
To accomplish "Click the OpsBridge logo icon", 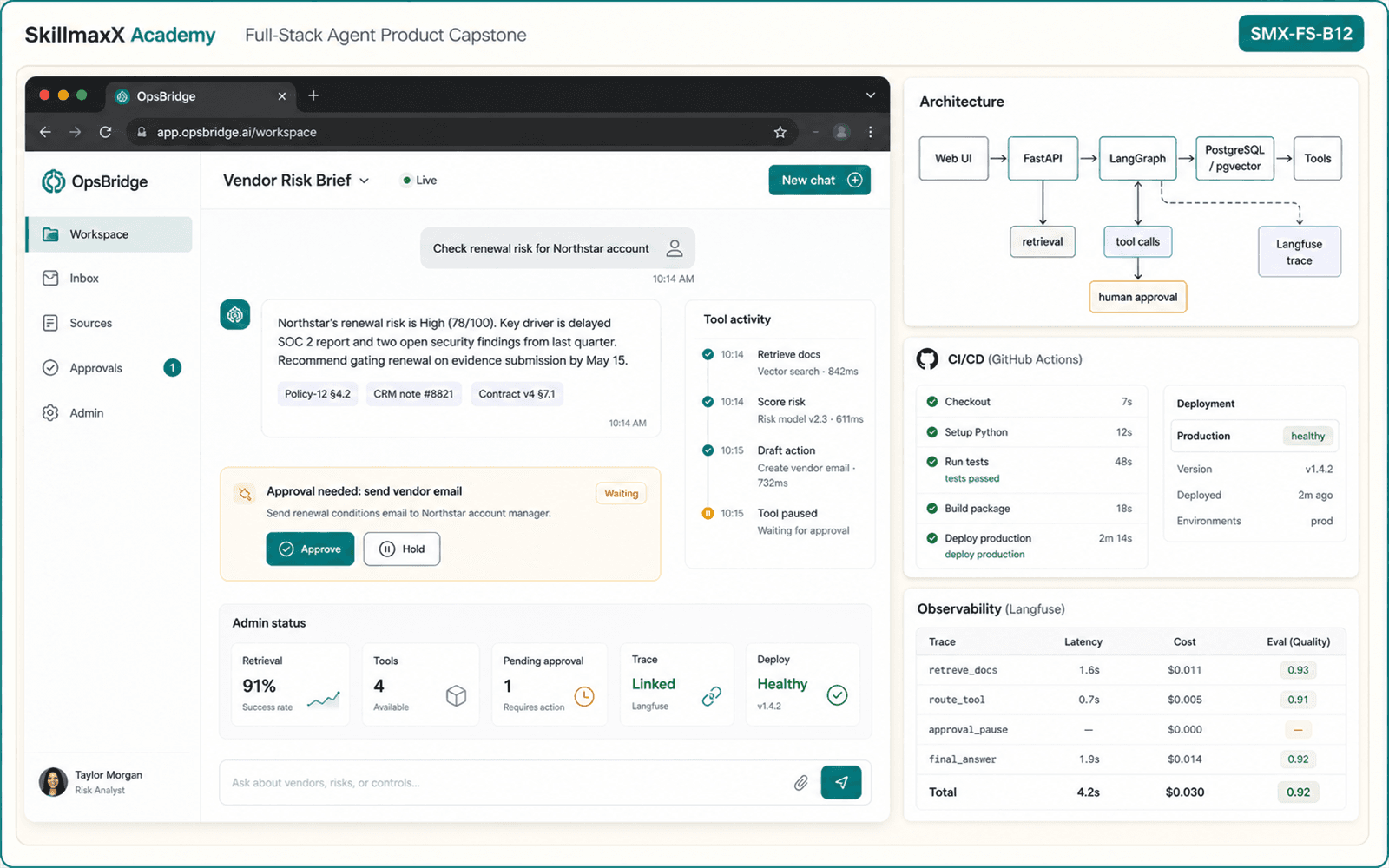I will point(54,181).
